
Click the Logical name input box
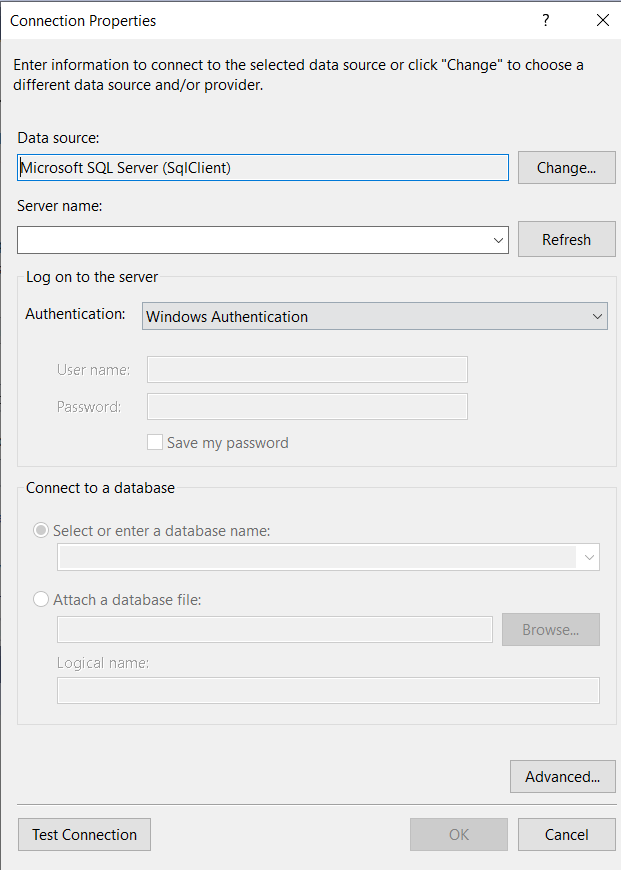pyautogui.click(x=328, y=690)
